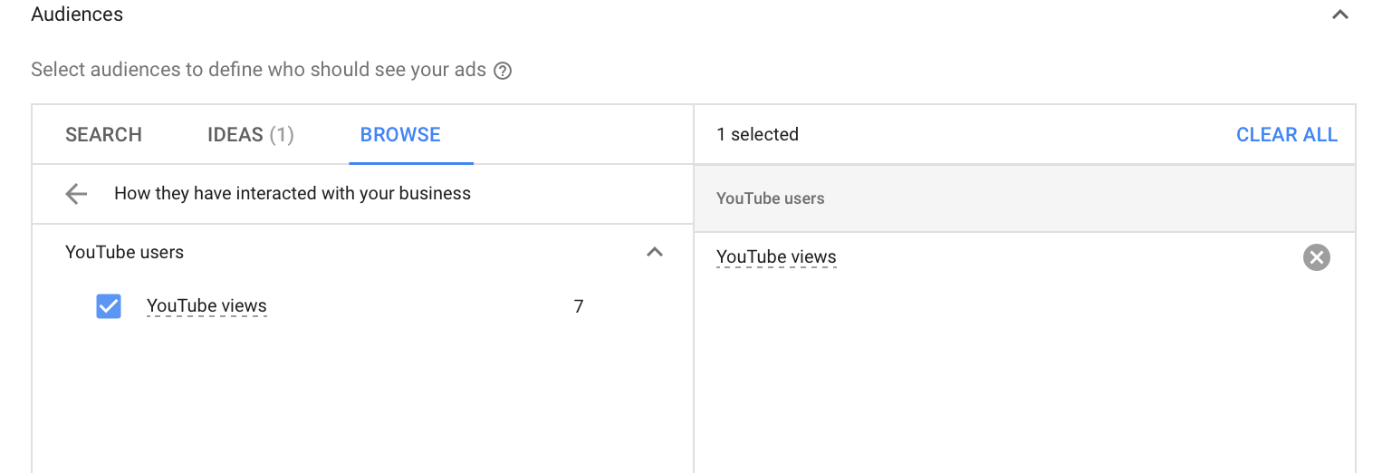Select the '1 selected' counter text
The width and height of the screenshot is (1382, 473).
(x=757, y=135)
